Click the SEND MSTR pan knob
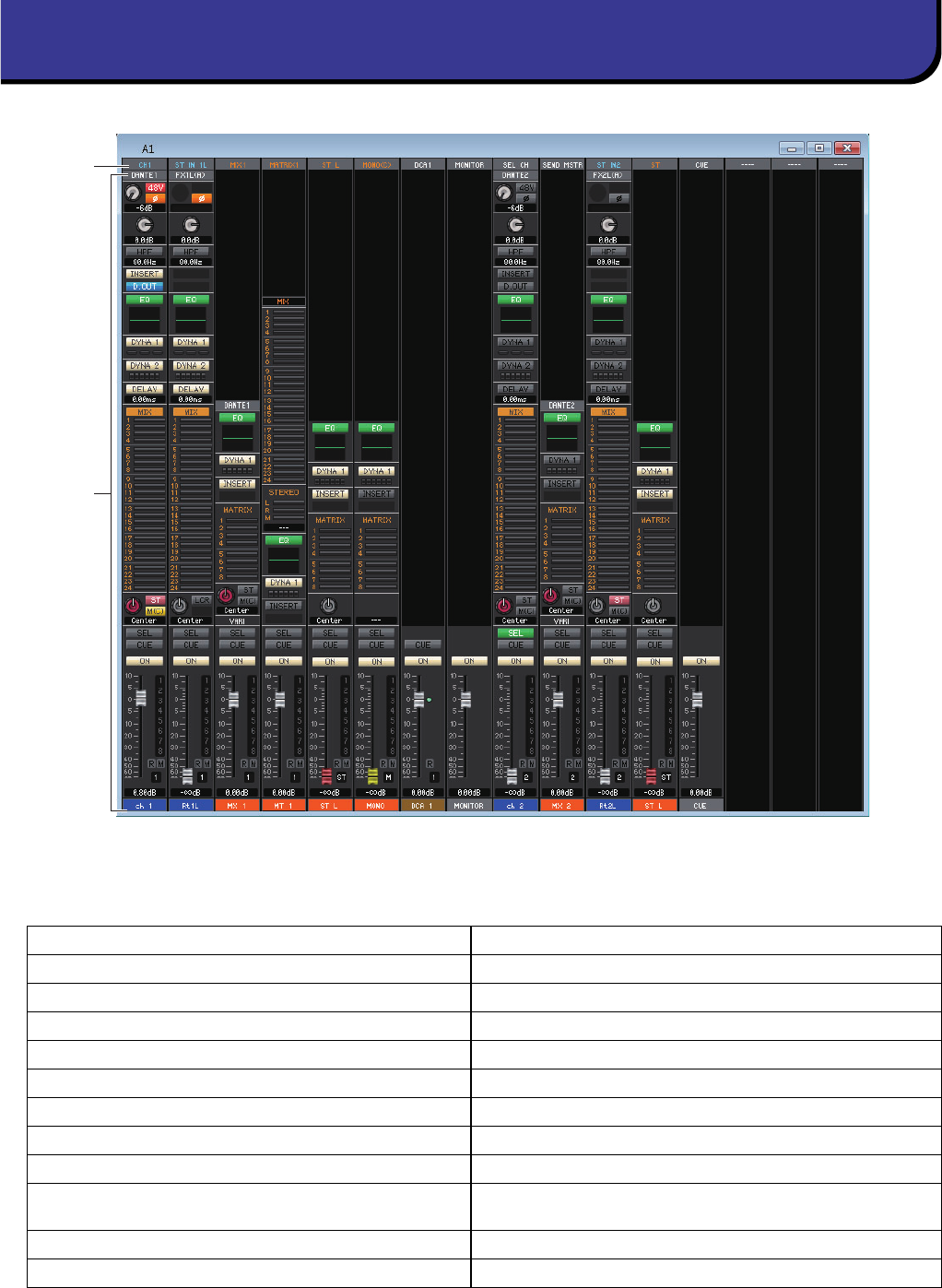The width and height of the screenshot is (942, 1288). coord(550,596)
